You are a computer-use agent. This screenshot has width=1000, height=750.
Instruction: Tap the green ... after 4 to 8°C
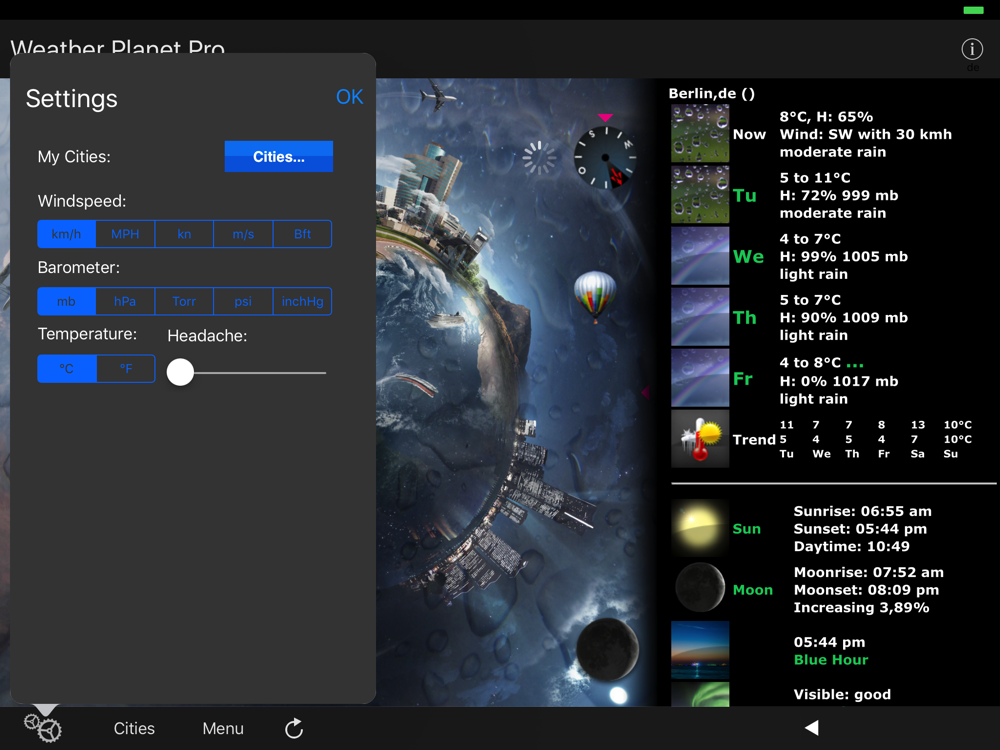(x=855, y=364)
